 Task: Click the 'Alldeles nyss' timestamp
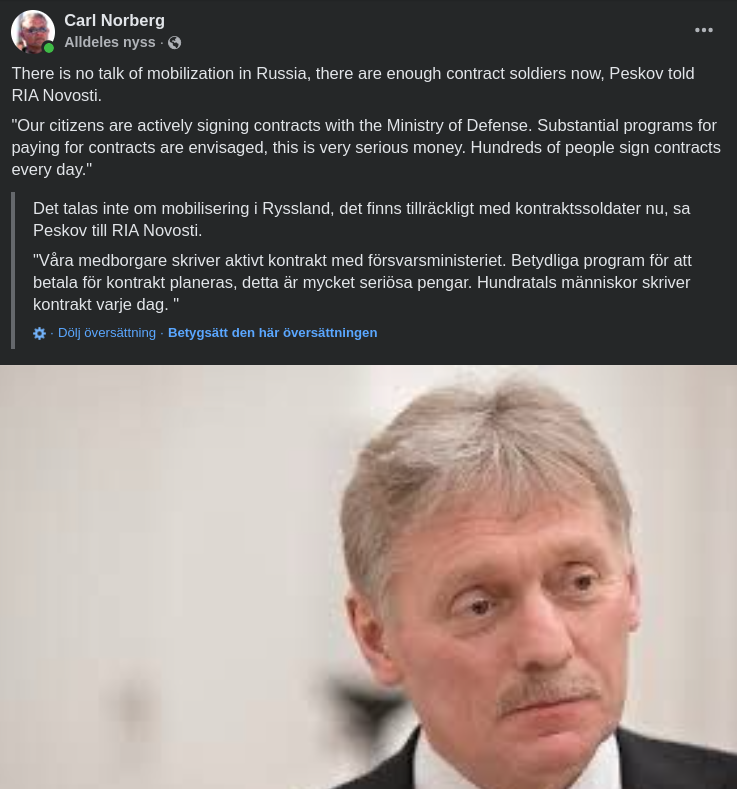pyautogui.click(x=110, y=42)
